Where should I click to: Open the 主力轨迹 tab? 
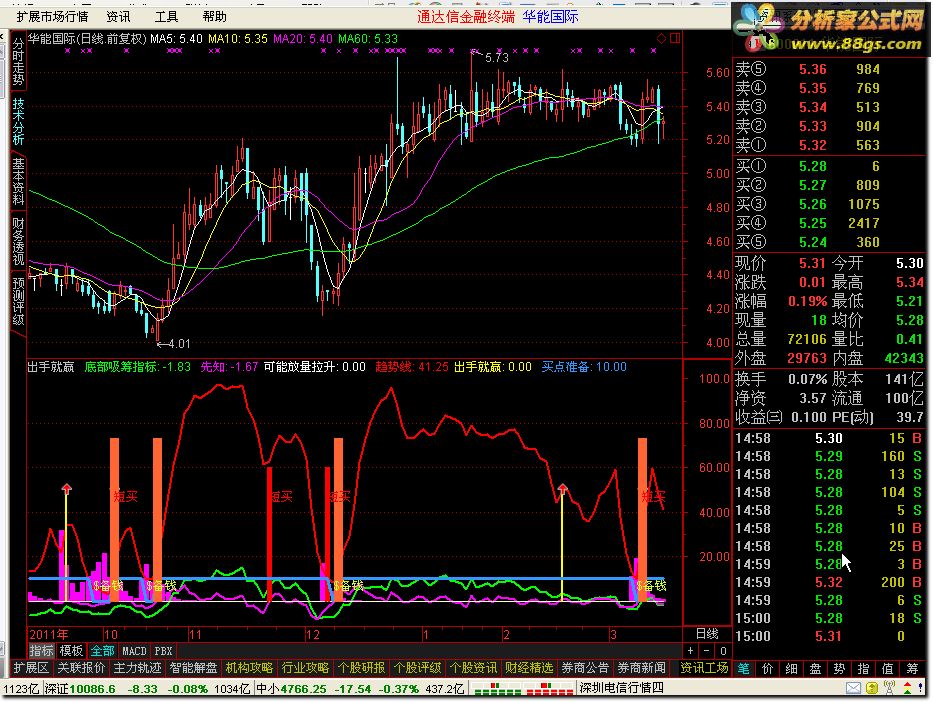[x=137, y=668]
